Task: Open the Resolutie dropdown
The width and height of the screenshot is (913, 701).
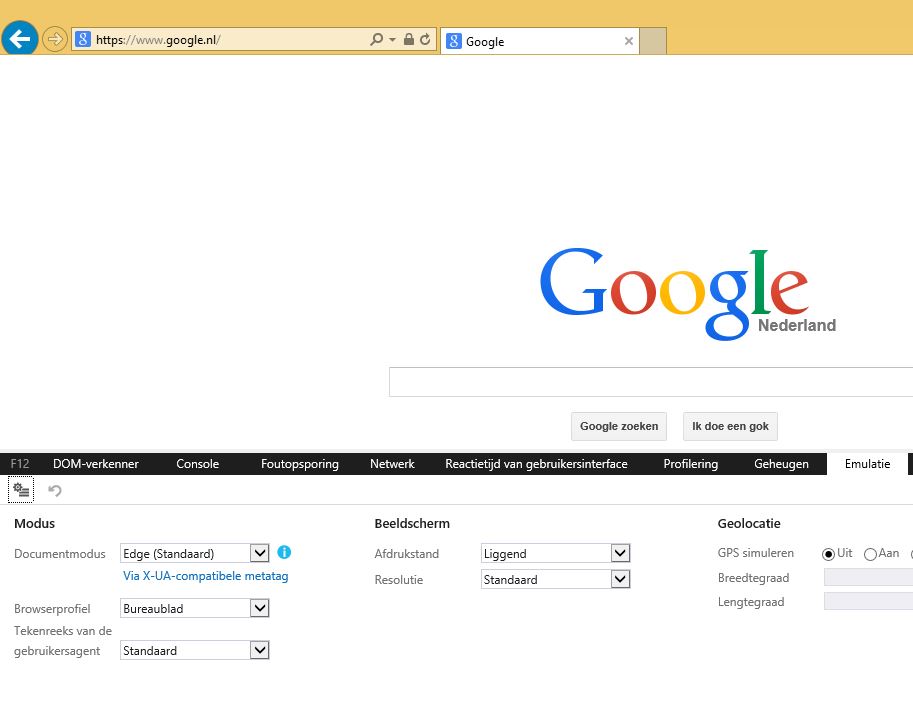Action: (x=555, y=579)
